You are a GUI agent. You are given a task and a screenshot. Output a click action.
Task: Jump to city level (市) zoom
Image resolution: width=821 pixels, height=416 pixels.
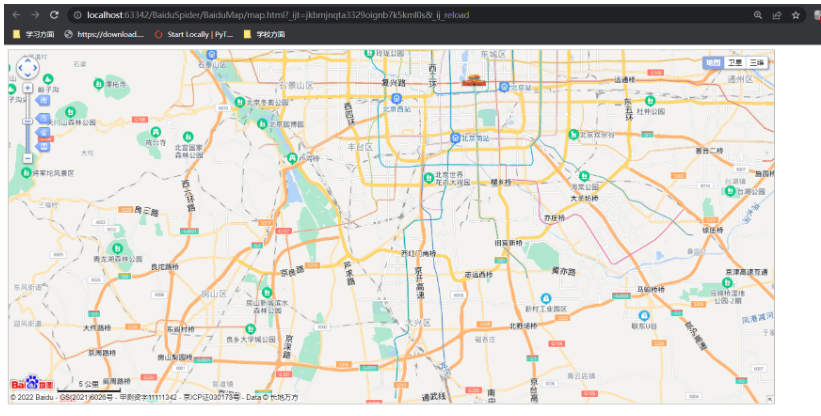pos(44,118)
